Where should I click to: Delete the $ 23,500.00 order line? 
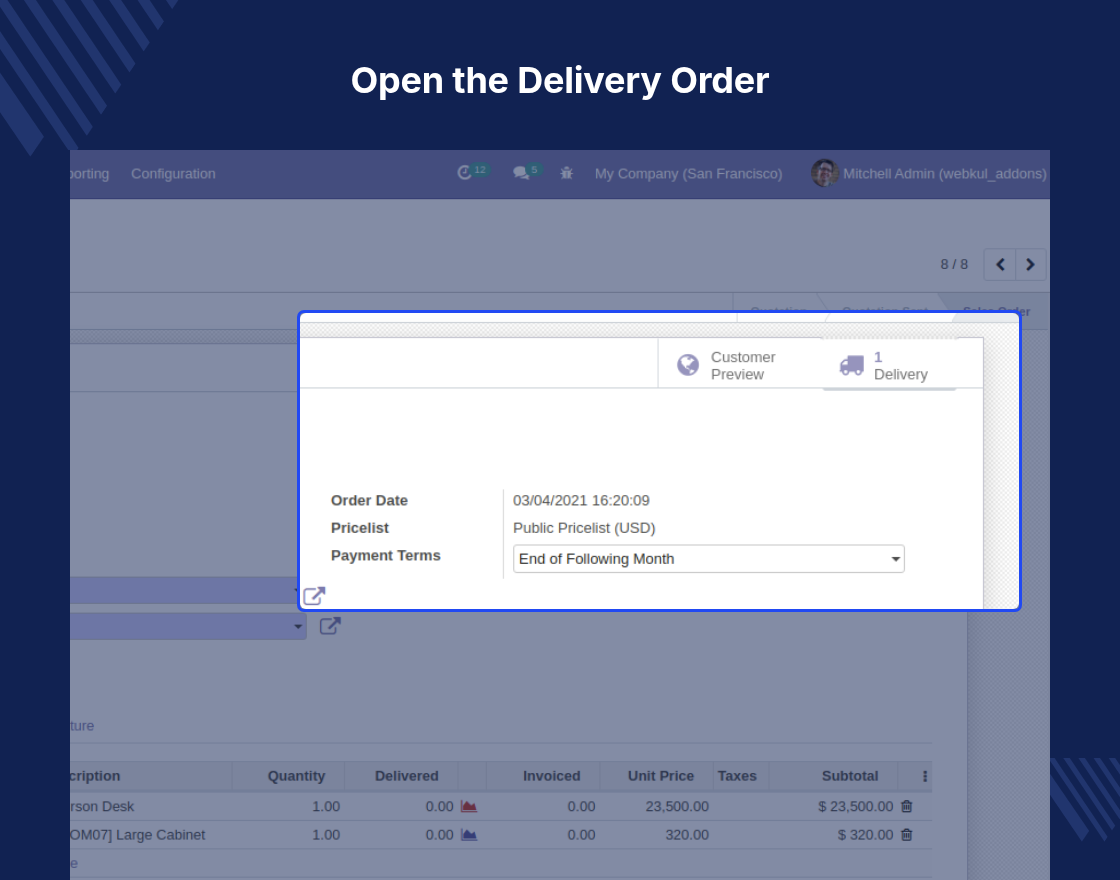point(907,806)
